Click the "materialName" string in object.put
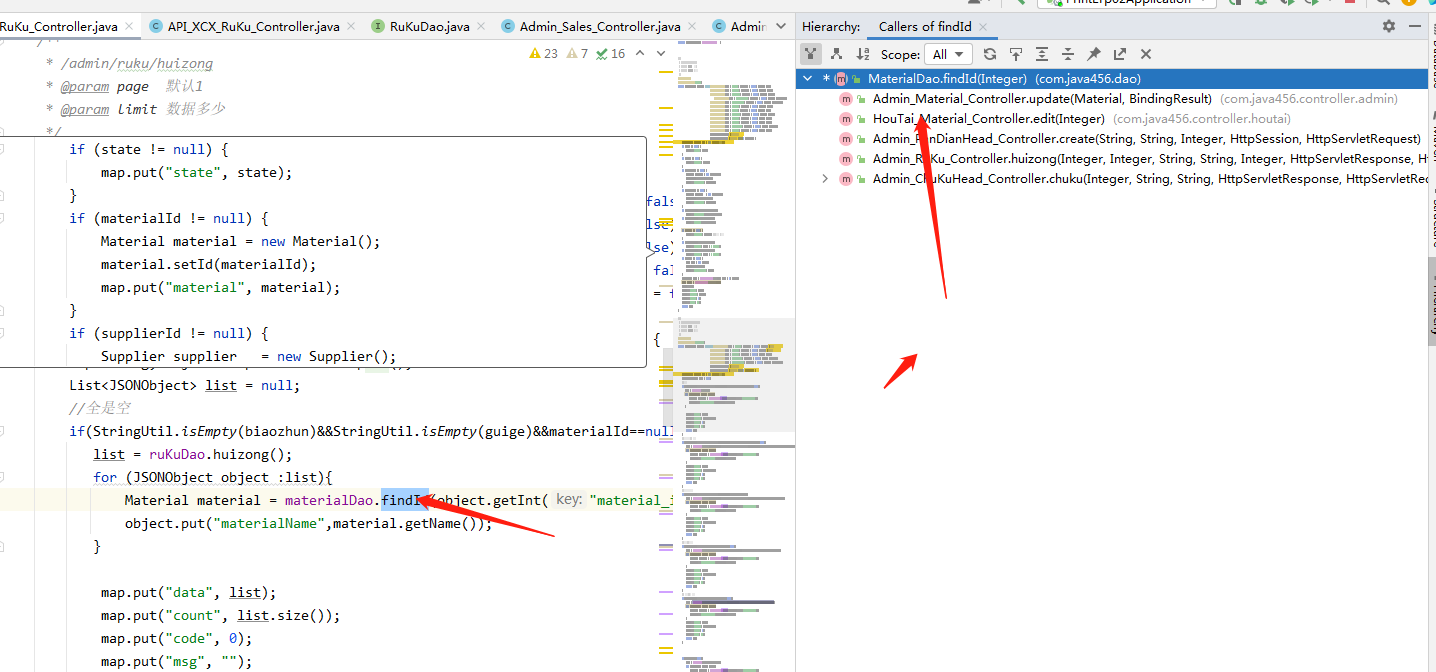 270,523
